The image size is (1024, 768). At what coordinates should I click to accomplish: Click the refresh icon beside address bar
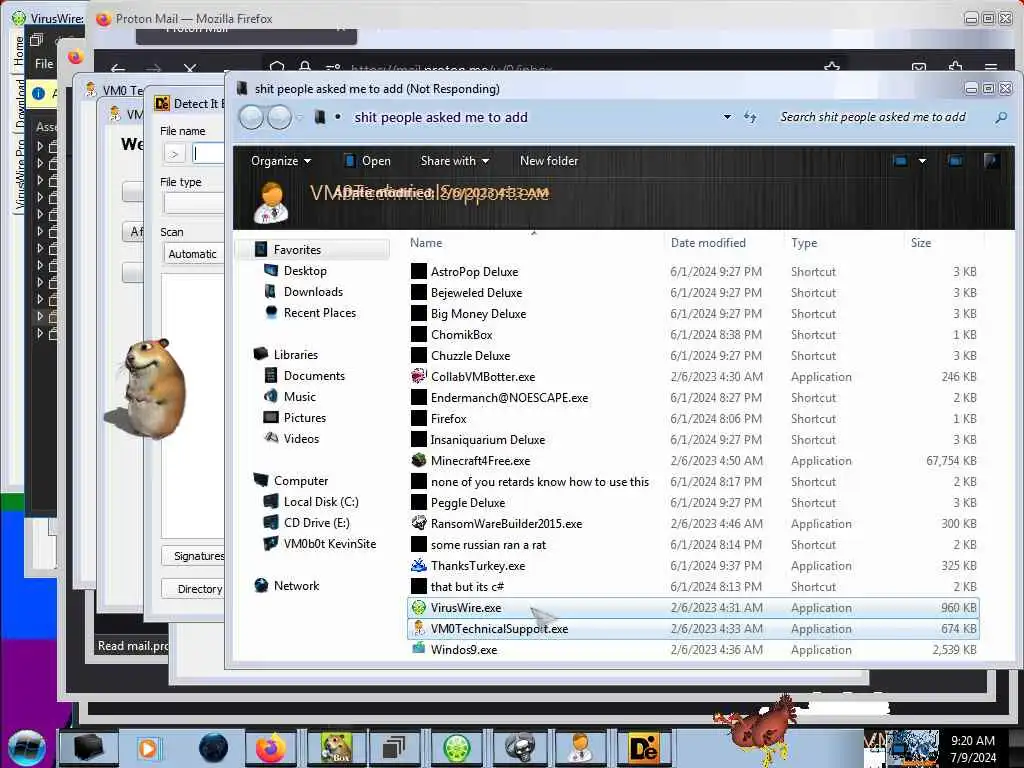pyautogui.click(x=750, y=118)
